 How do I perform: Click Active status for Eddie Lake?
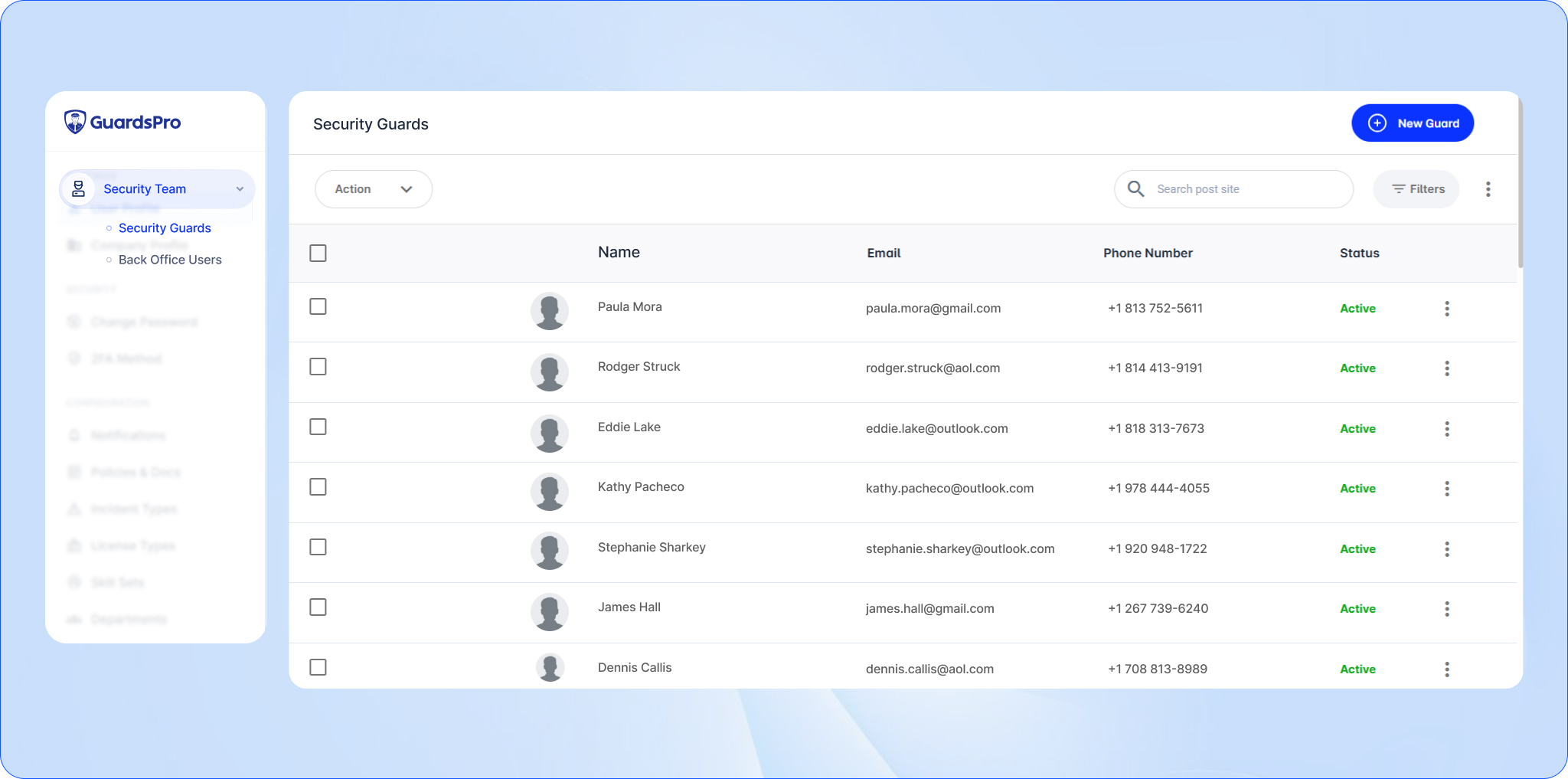1357,429
